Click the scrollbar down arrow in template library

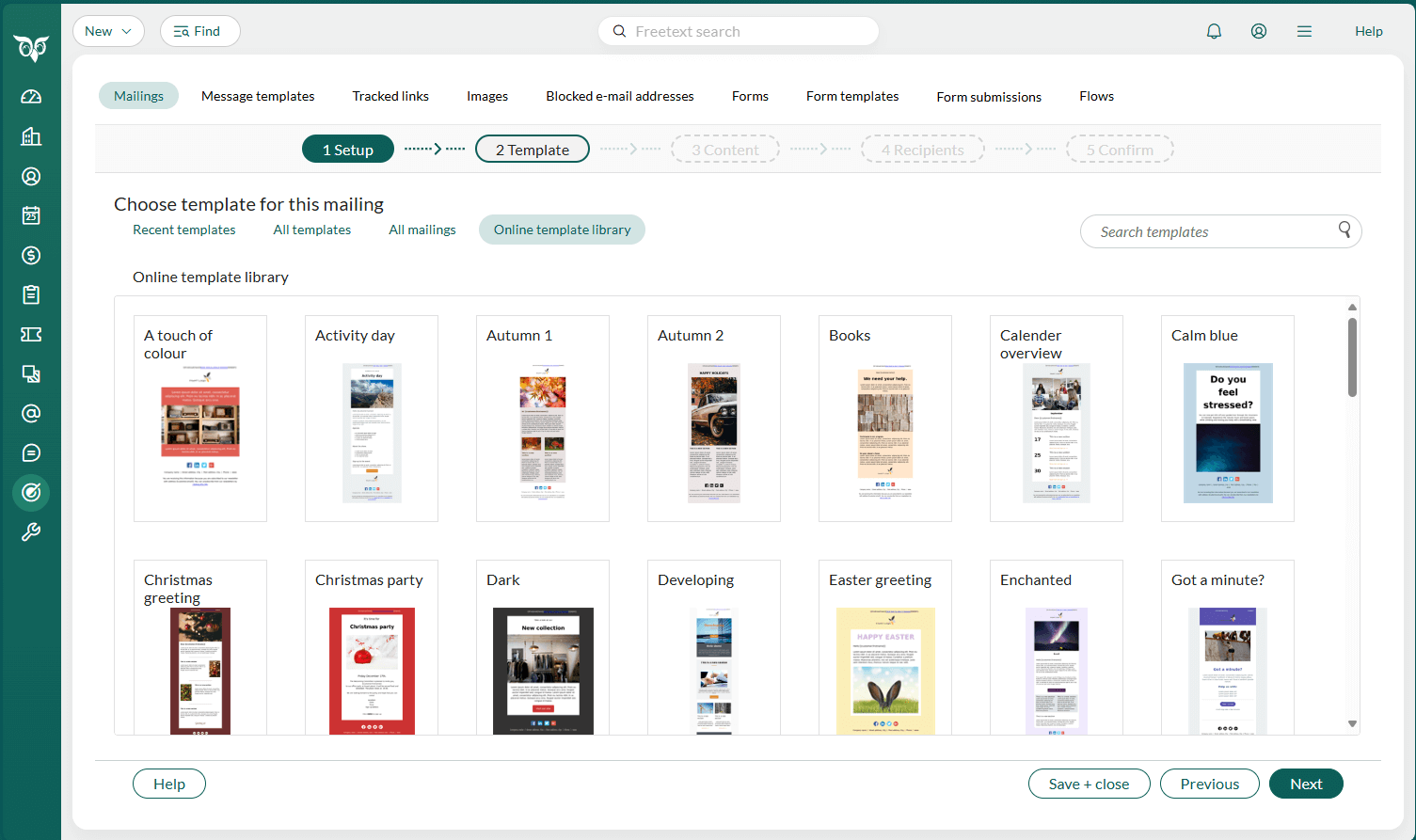[1352, 723]
